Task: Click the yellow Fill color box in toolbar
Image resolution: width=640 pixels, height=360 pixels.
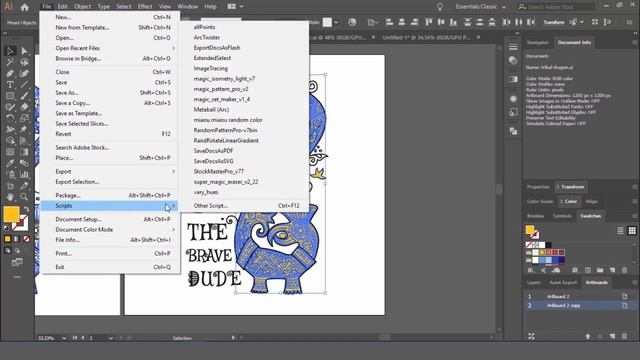Action: [x=11, y=214]
